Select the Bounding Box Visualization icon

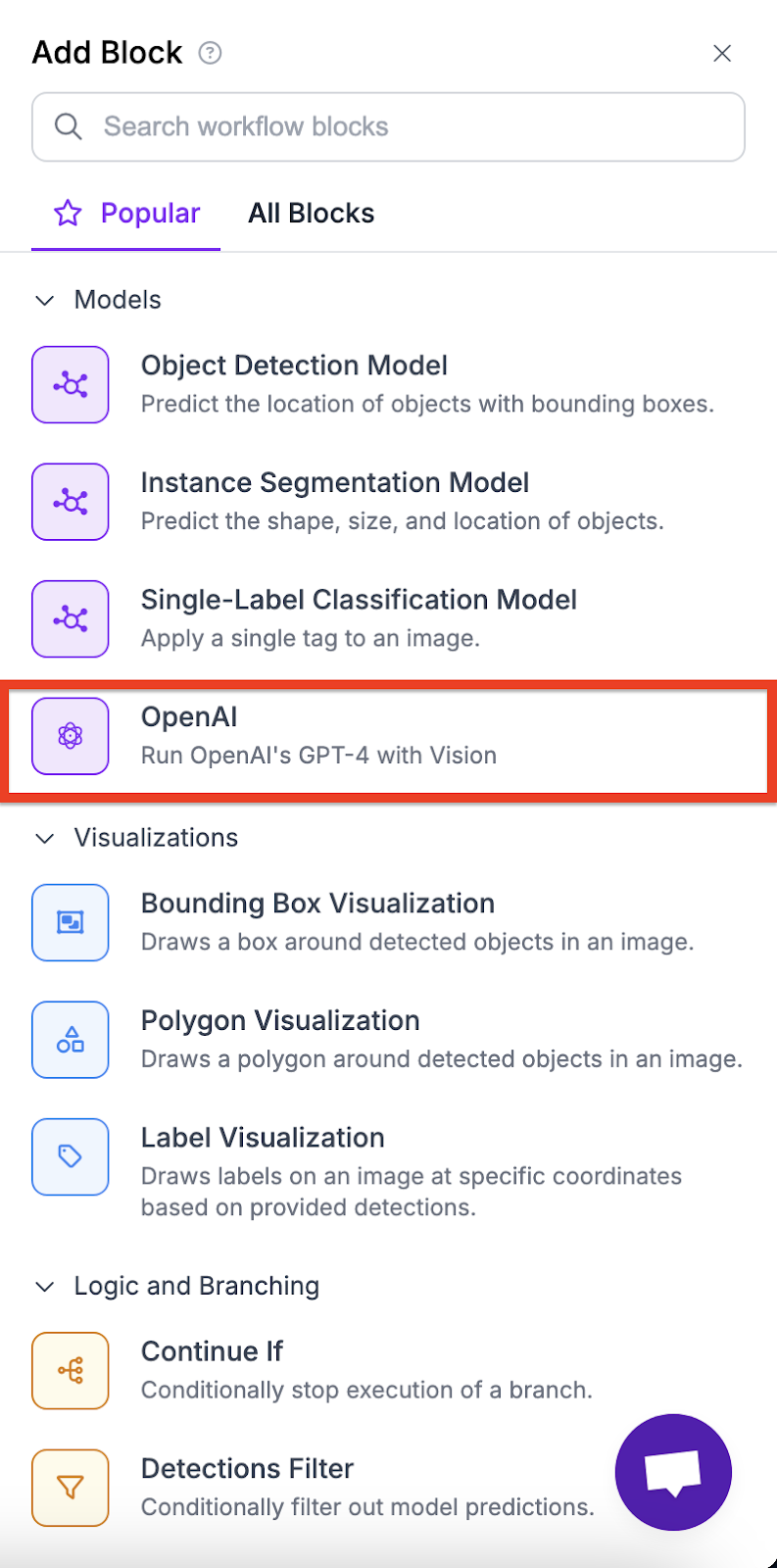pyautogui.click(x=71, y=922)
